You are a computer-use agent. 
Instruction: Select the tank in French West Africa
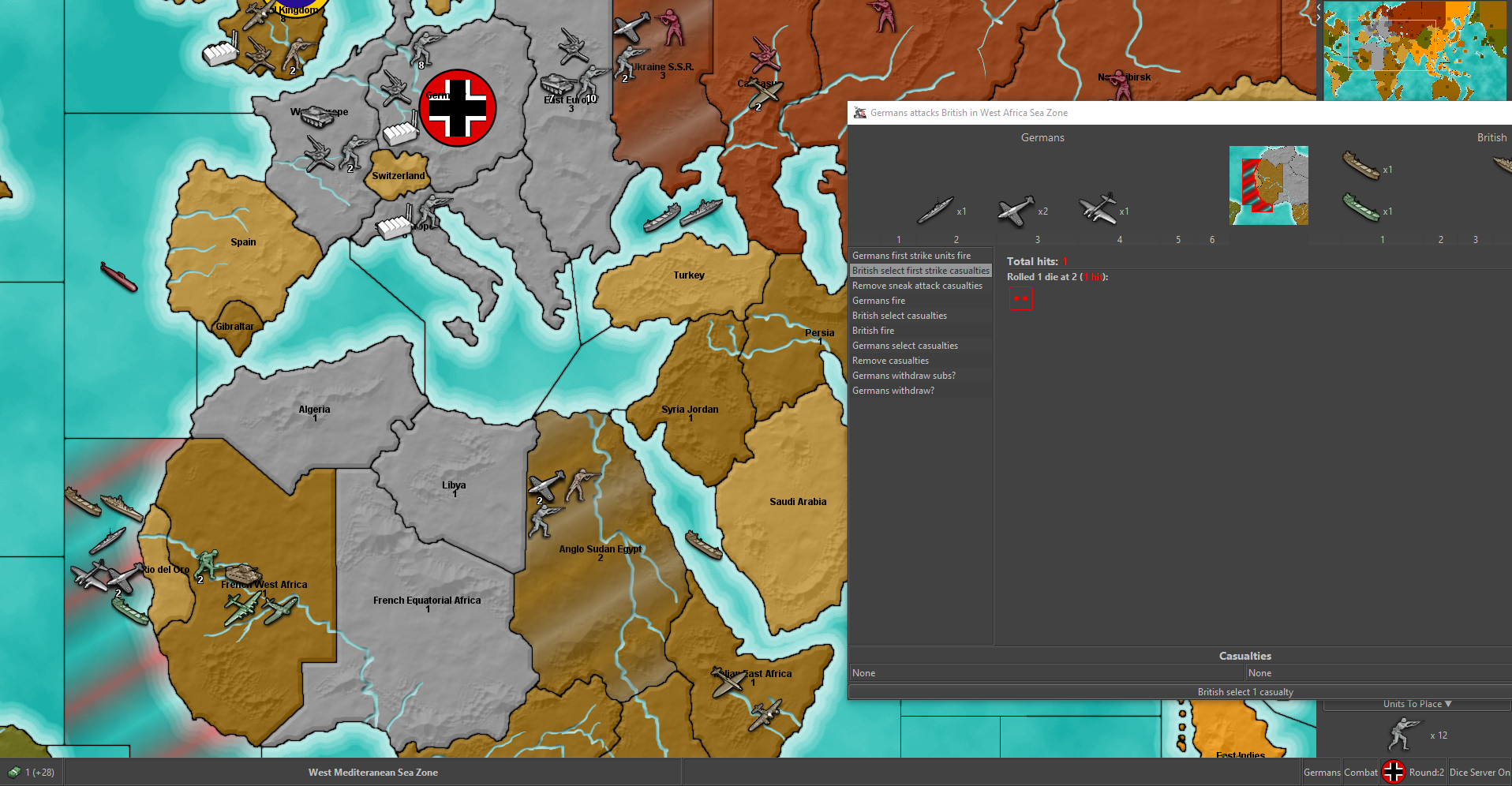point(243,573)
